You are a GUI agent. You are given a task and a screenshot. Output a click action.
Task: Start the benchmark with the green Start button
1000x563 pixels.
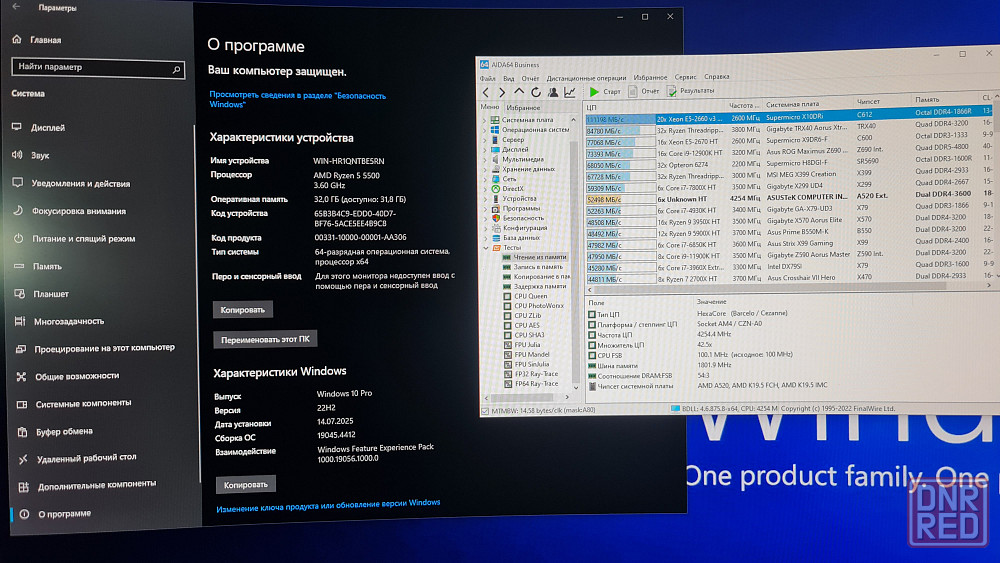click(604, 92)
